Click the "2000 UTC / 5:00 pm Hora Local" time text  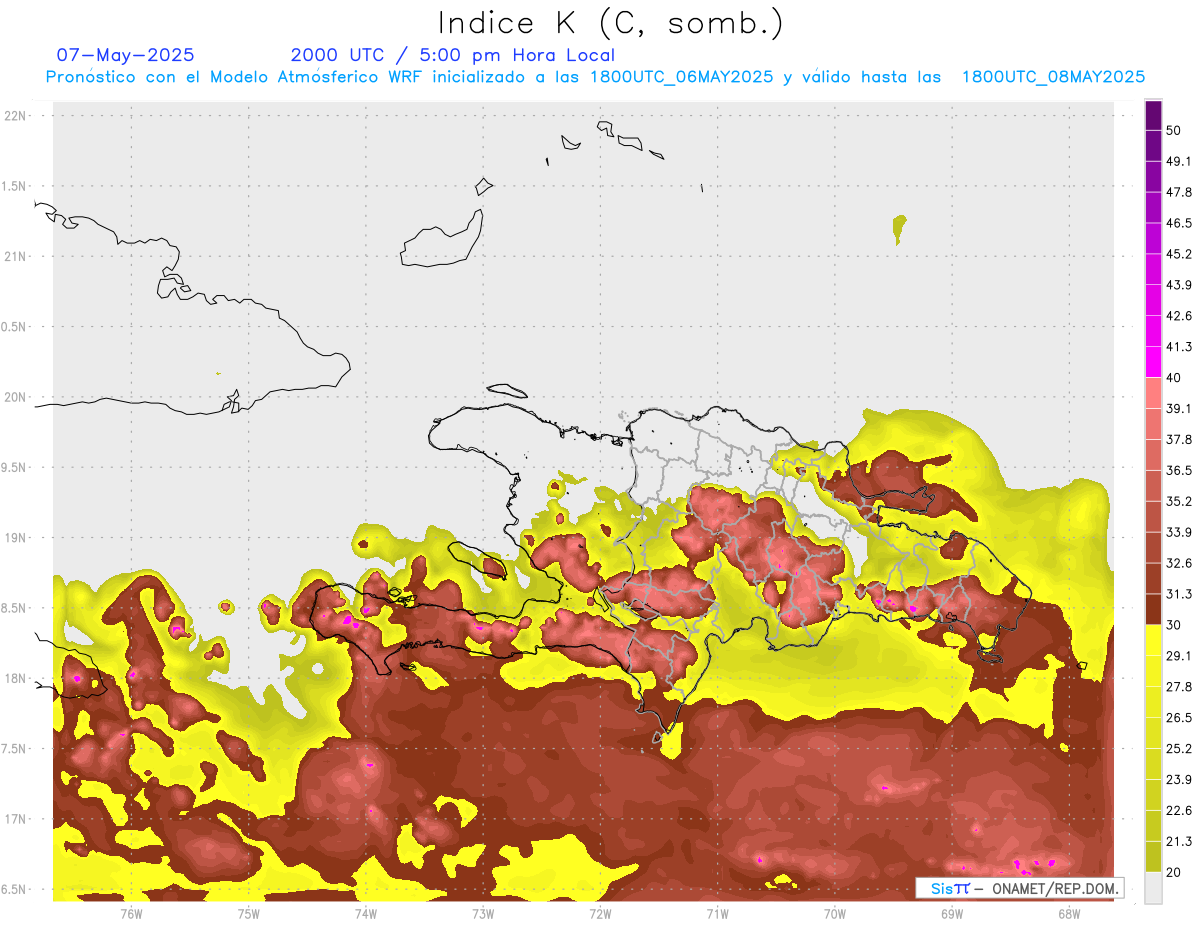click(453, 55)
